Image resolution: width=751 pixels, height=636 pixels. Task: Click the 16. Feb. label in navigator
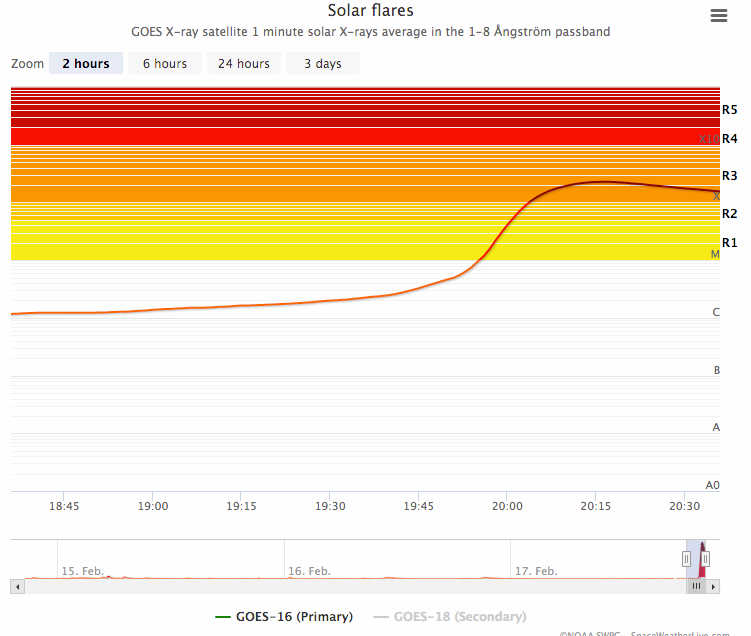(309, 571)
